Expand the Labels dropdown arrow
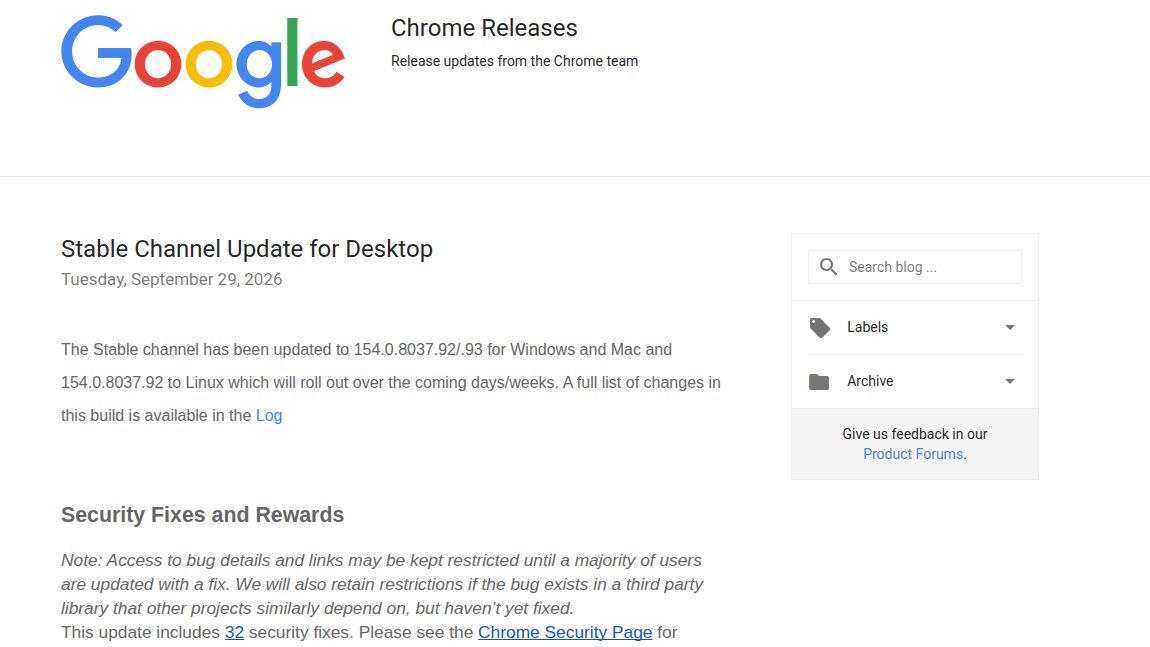 point(1010,327)
